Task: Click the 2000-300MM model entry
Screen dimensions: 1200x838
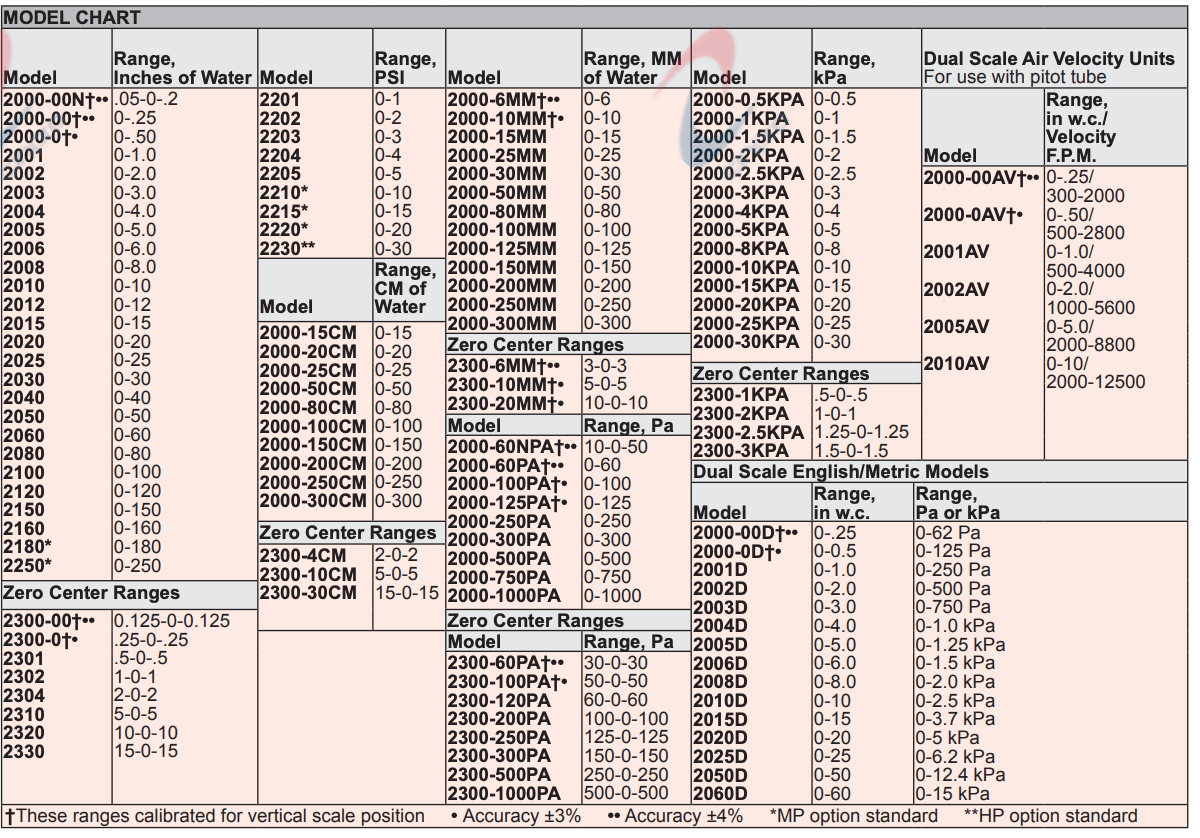Action: coord(501,323)
